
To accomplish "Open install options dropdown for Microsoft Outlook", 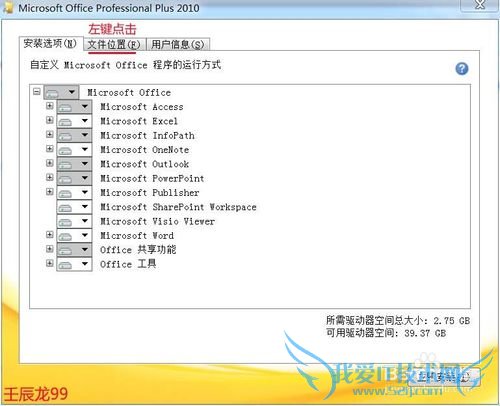I will [74, 164].
